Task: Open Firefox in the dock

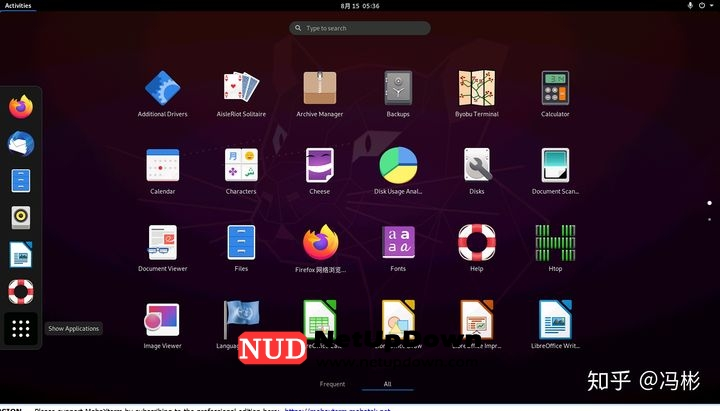Action: coord(21,107)
